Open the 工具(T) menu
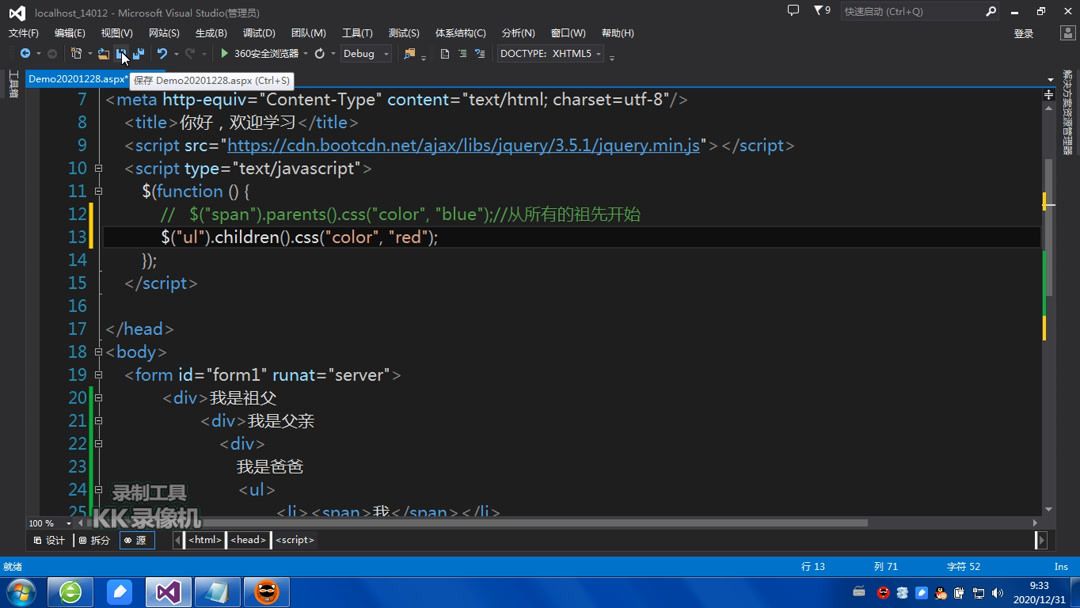 [x=356, y=32]
